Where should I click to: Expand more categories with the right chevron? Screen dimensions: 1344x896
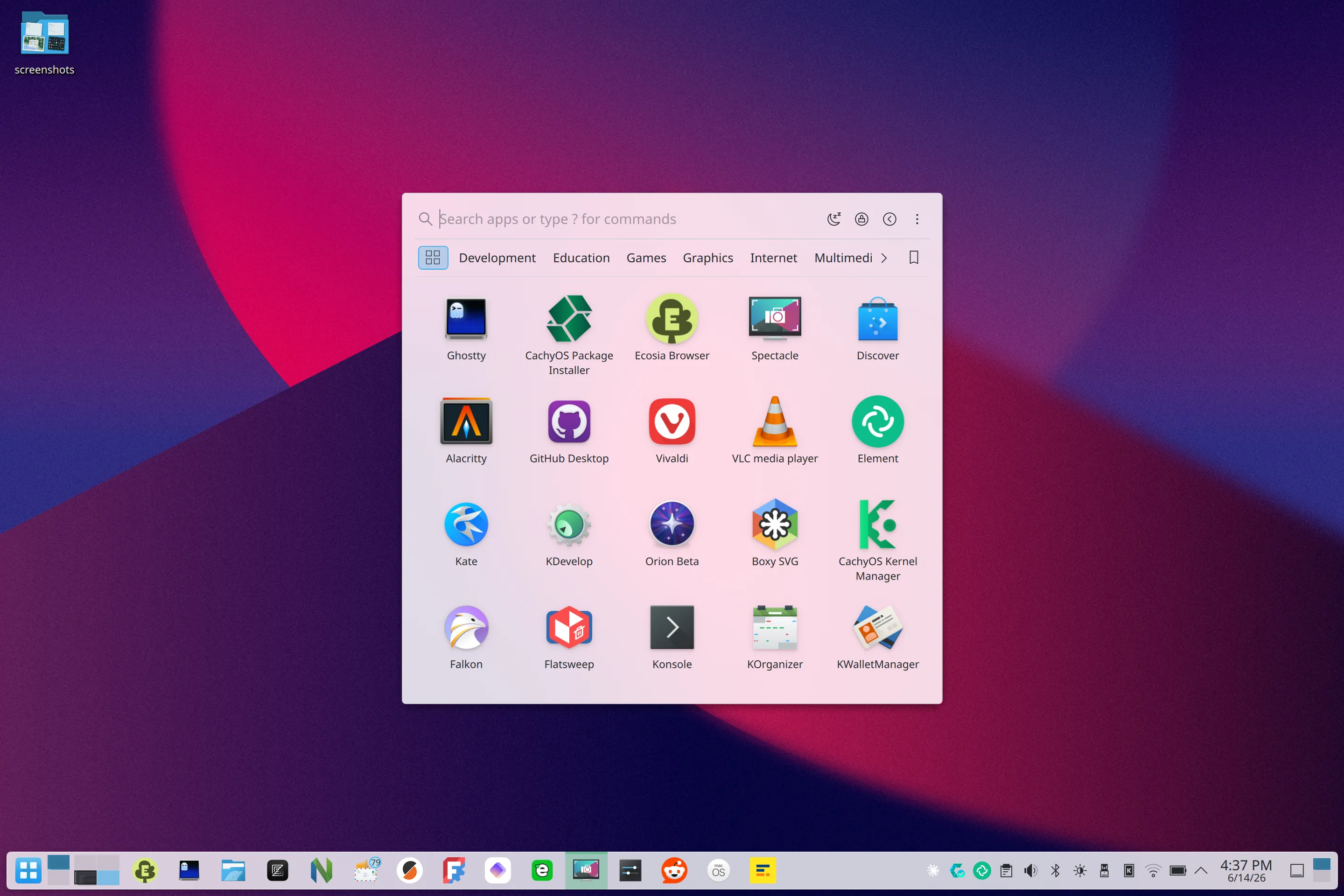point(884,258)
